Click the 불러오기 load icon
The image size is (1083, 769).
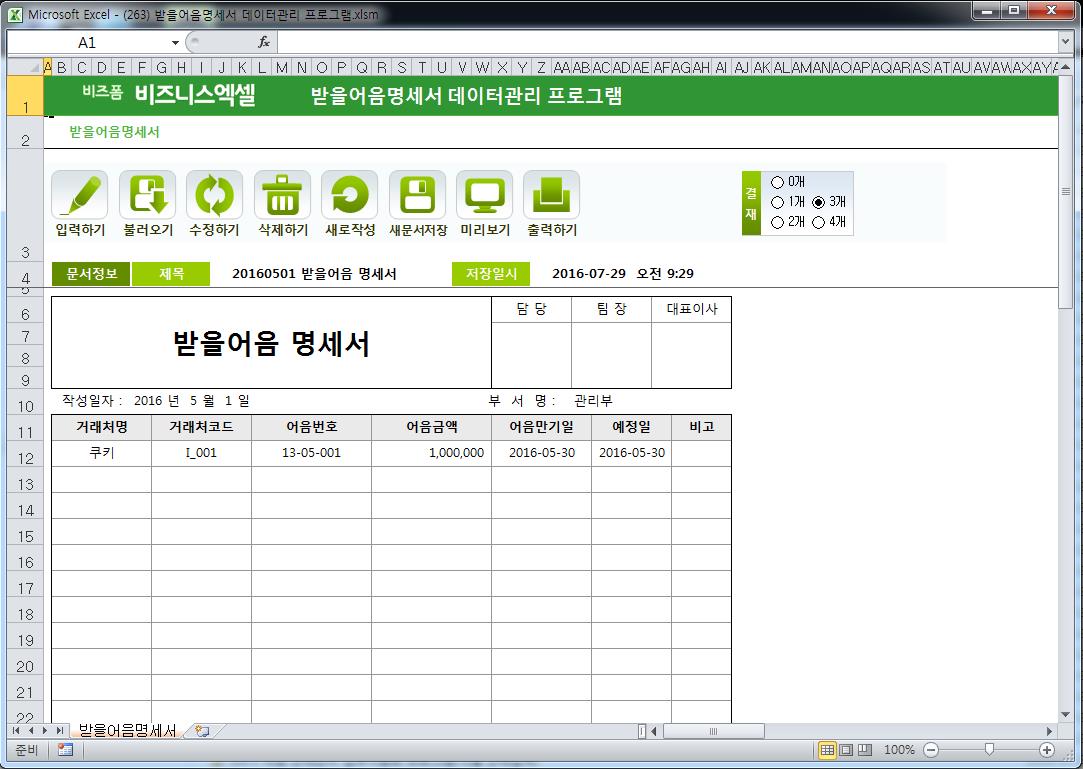point(147,195)
